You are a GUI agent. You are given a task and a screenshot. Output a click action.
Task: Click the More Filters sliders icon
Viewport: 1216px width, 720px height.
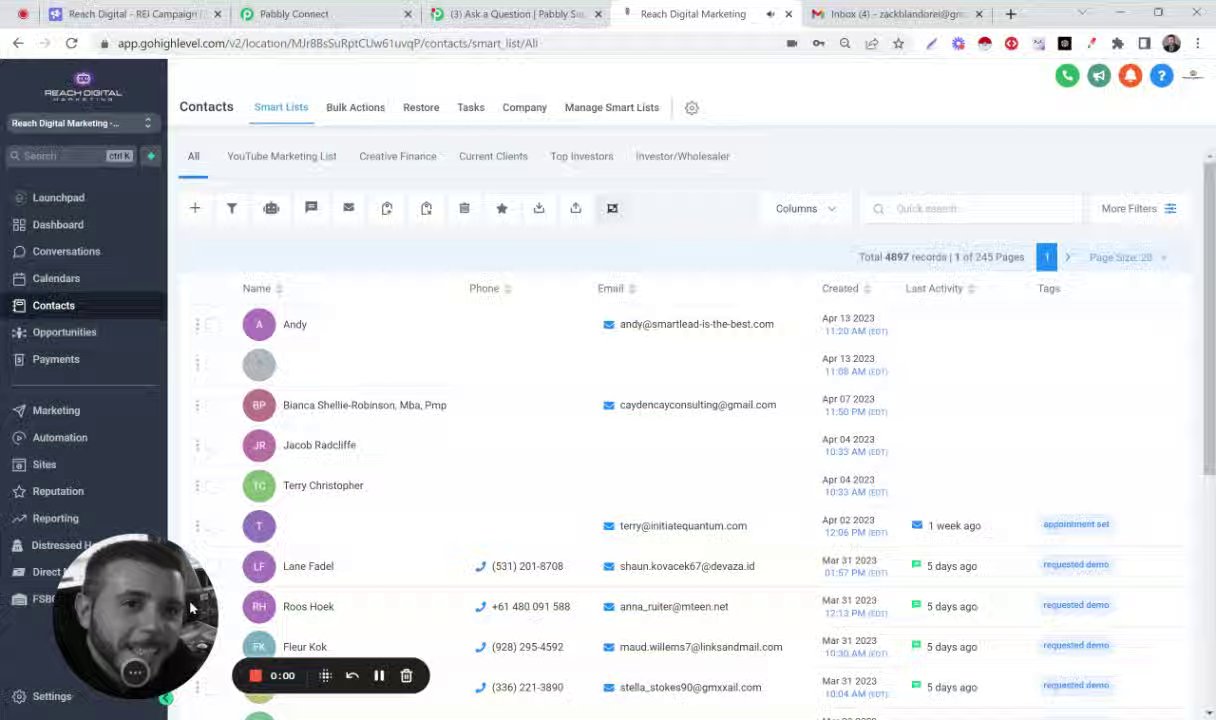click(1170, 209)
